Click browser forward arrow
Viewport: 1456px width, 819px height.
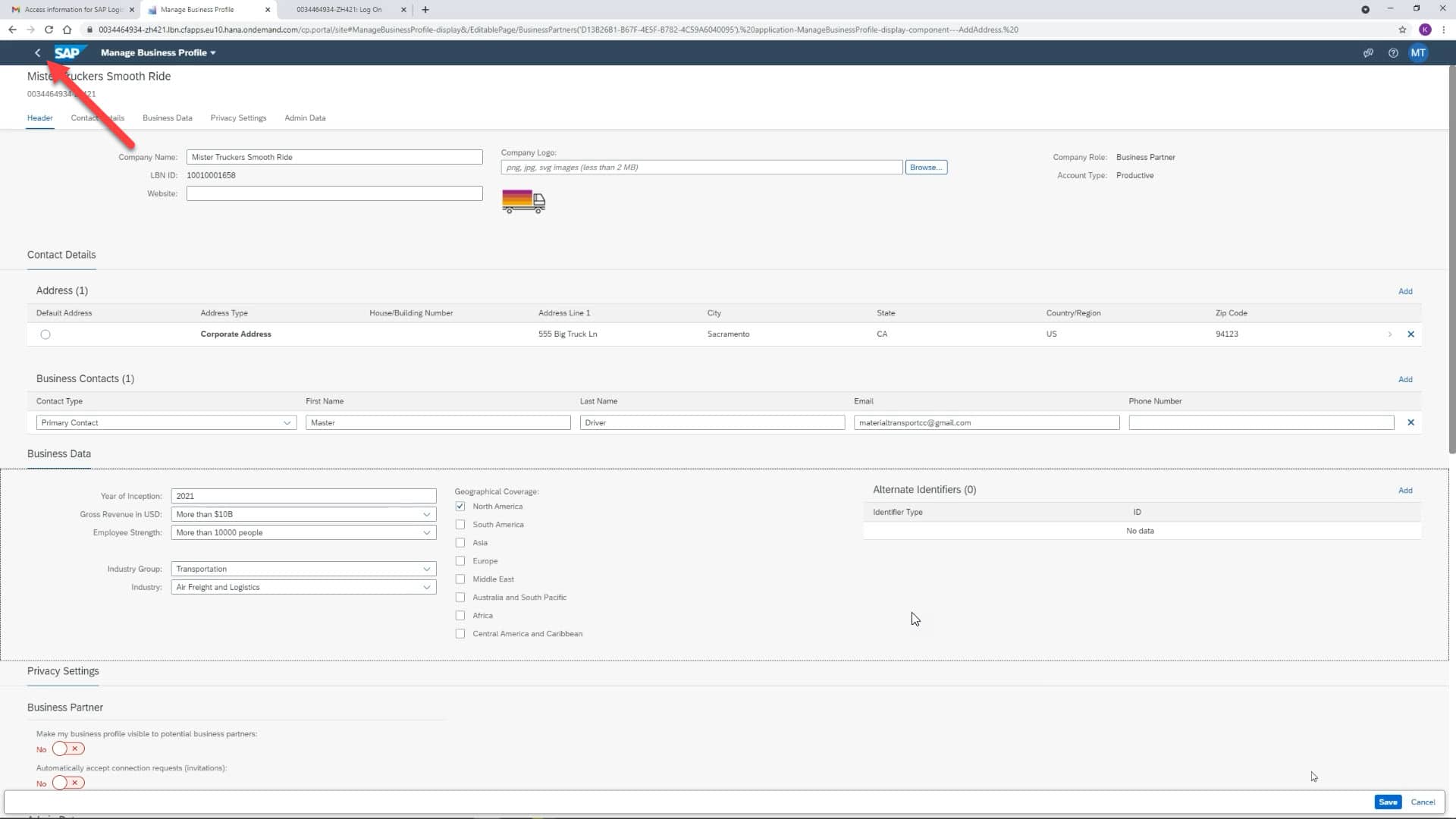click(30, 30)
